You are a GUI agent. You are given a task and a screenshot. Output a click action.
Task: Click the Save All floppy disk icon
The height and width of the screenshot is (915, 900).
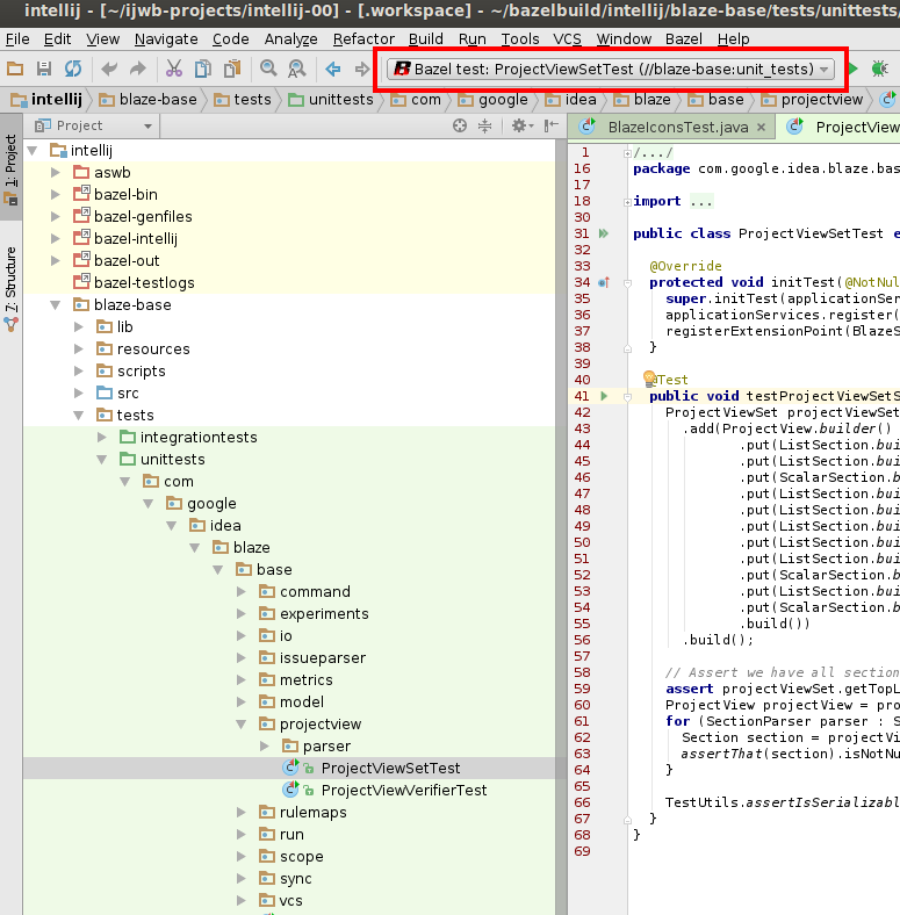pos(44,69)
